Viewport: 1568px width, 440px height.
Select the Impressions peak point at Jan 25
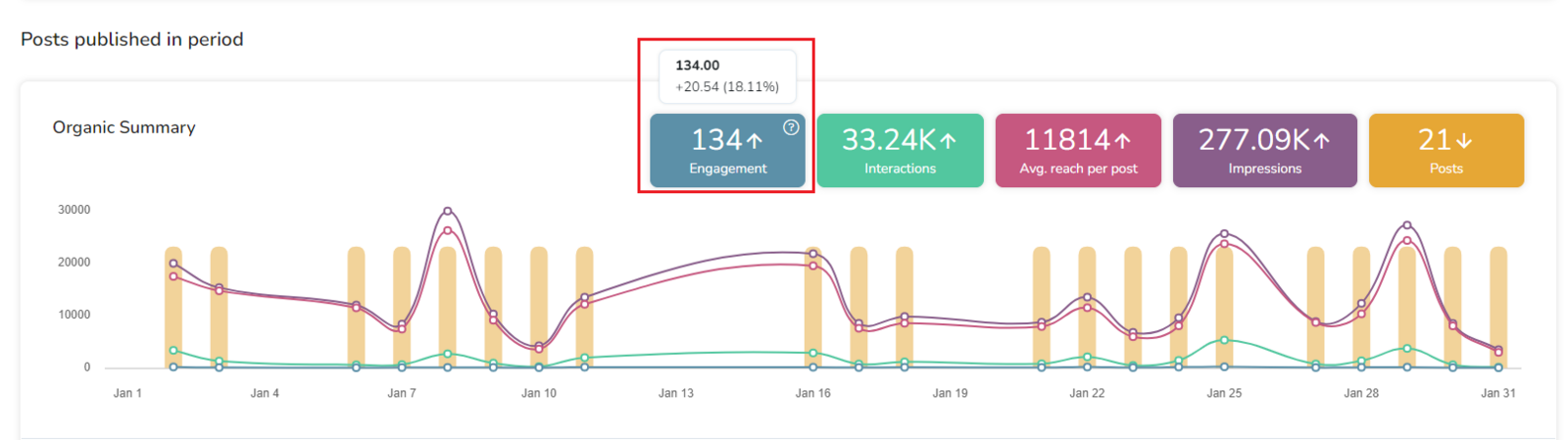point(1224,234)
